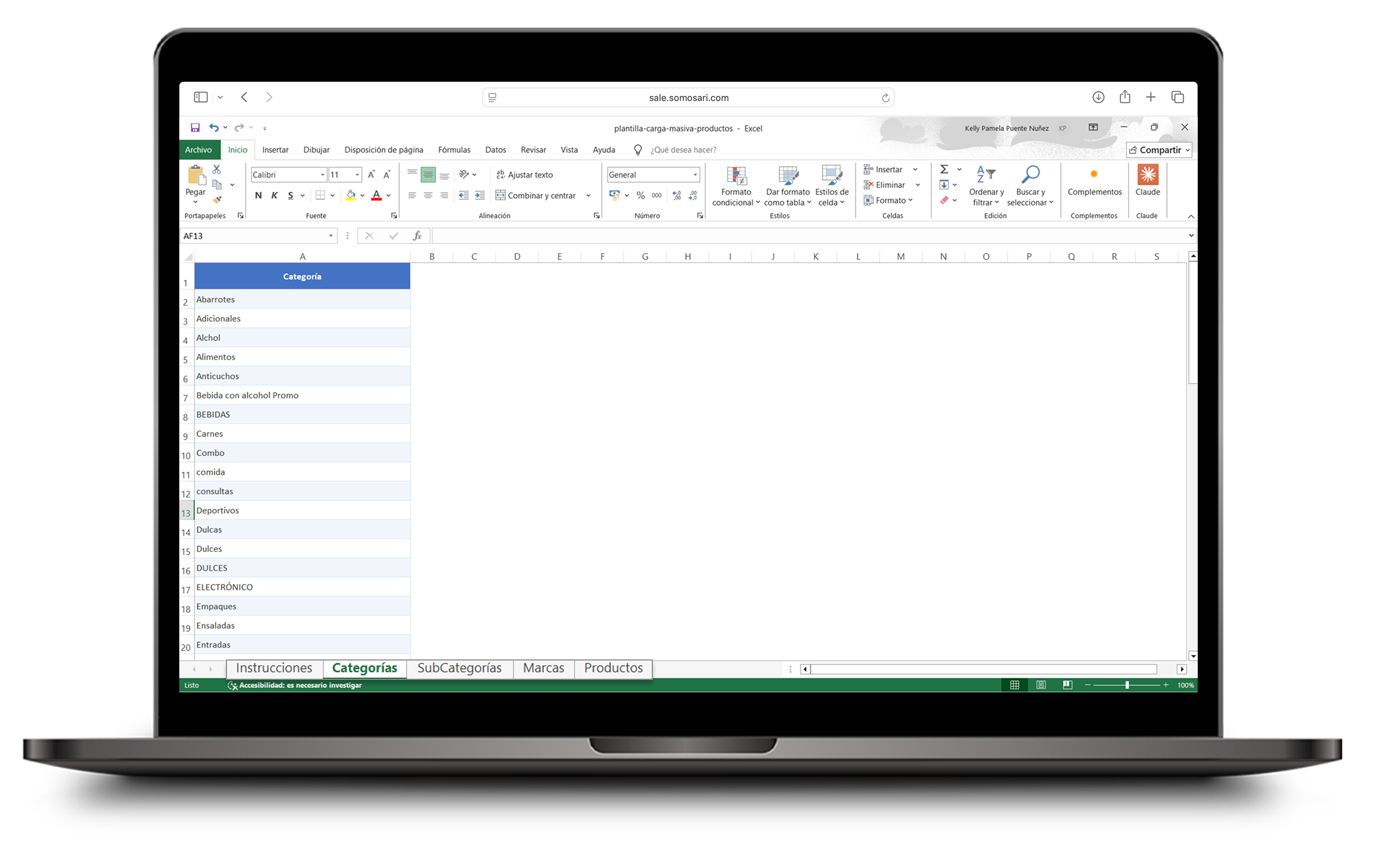Switch to the Insertar ribbon tab
1400x858 pixels.
pyautogui.click(x=275, y=150)
